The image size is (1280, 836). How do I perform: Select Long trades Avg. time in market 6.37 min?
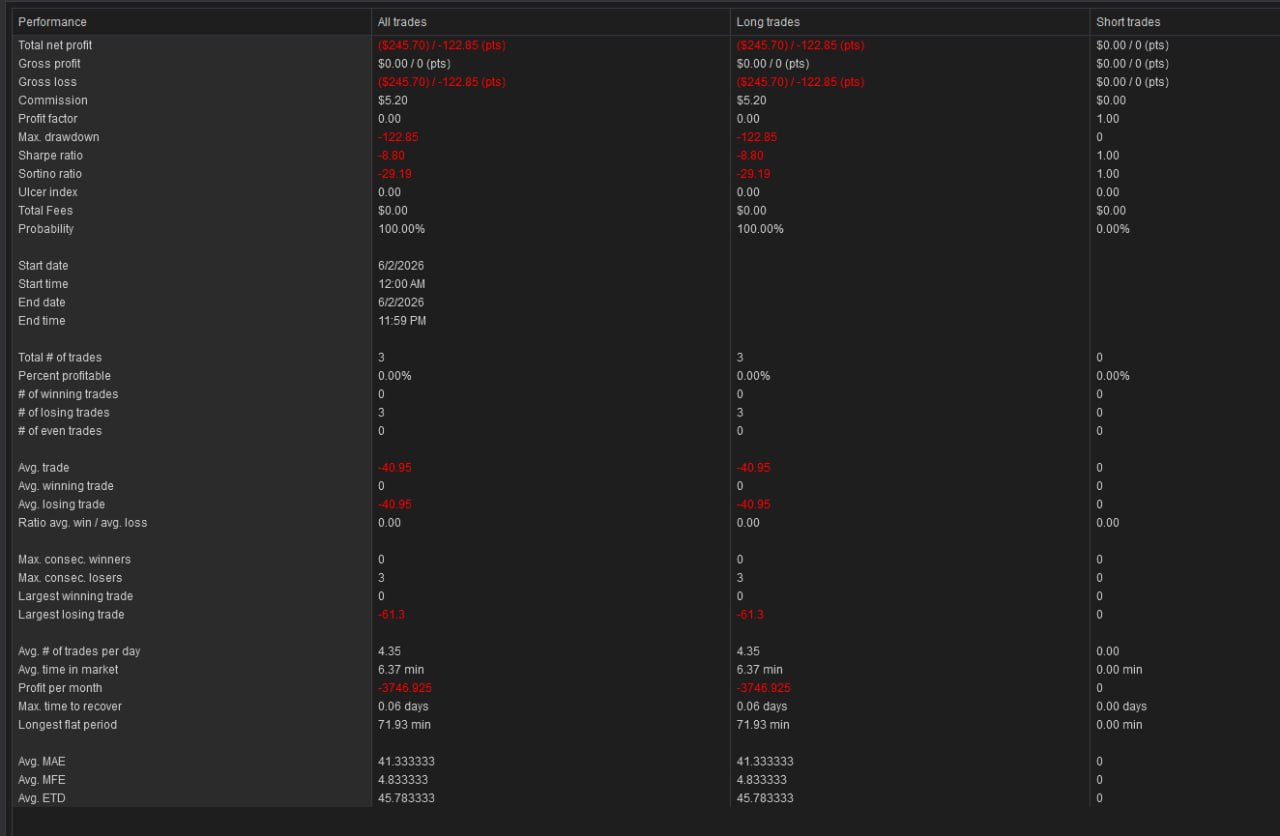(760, 670)
